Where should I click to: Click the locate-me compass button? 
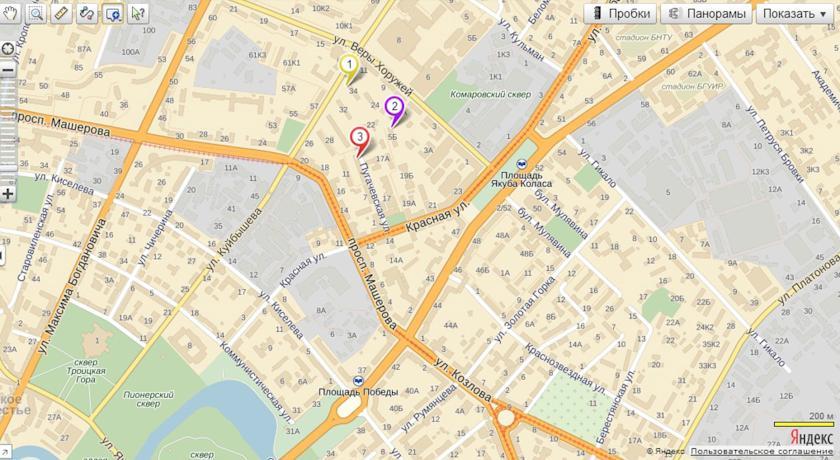(x=8, y=49)
